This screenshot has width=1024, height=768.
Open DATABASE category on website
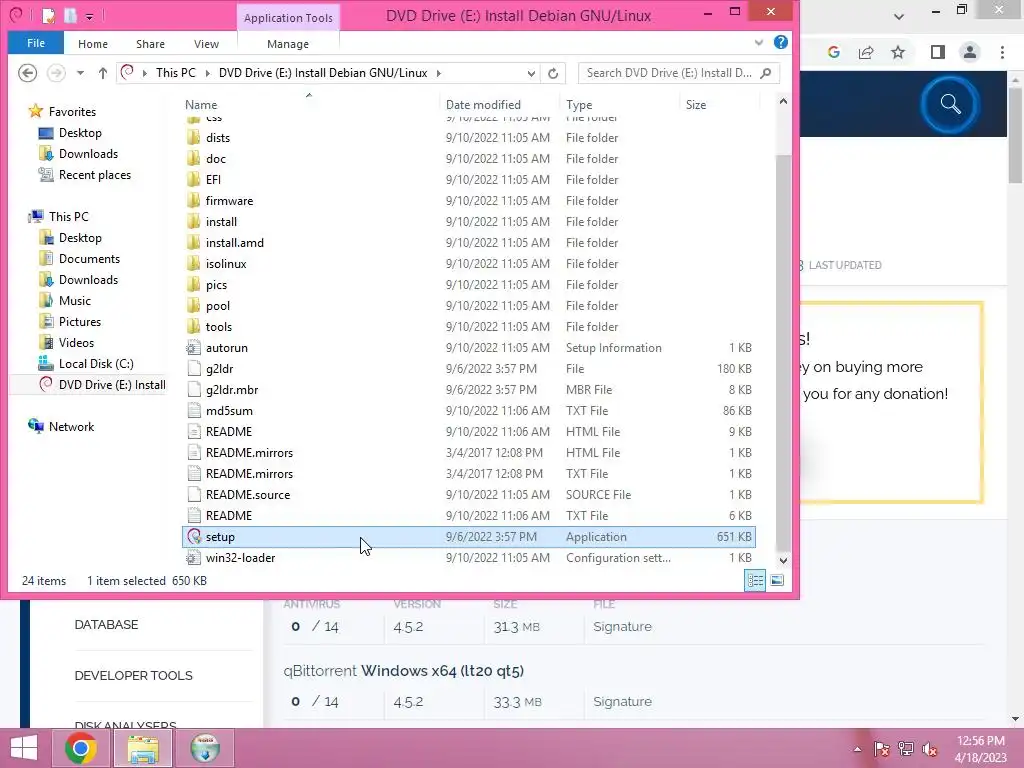click(106, 624)
